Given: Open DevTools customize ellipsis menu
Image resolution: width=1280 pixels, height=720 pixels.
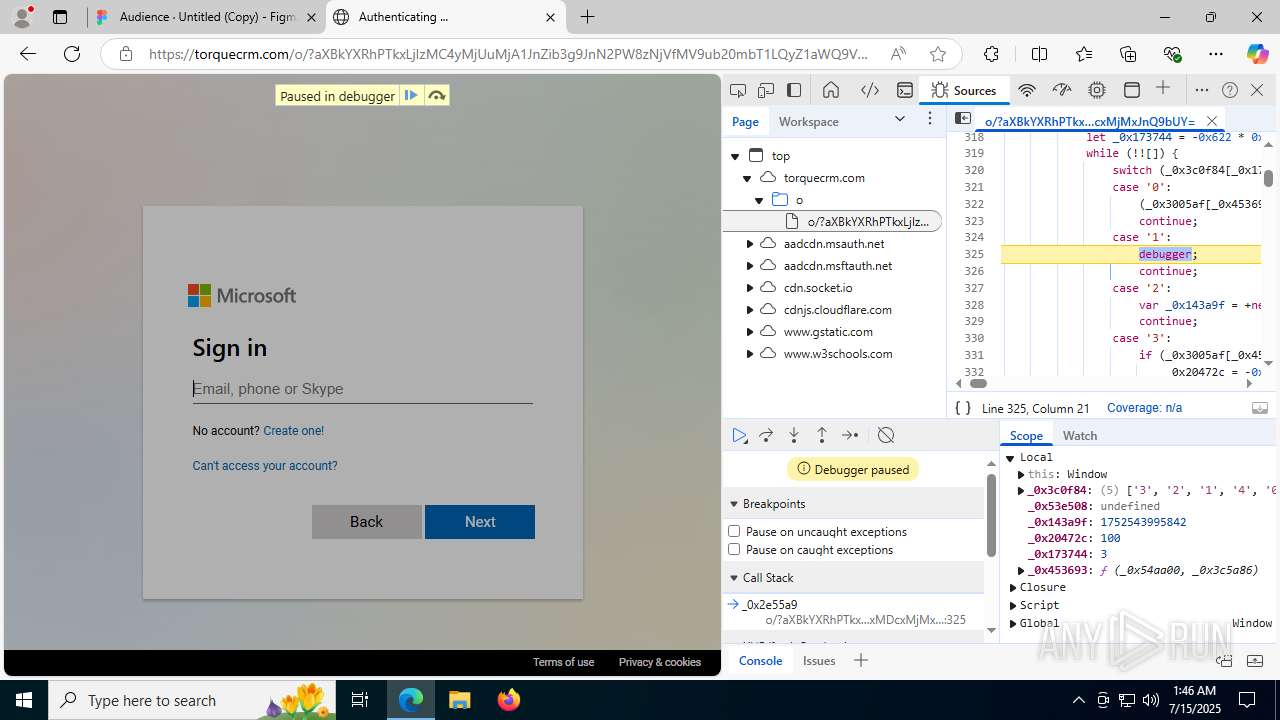Looking at the screenshot, I should pos(1202,90).
